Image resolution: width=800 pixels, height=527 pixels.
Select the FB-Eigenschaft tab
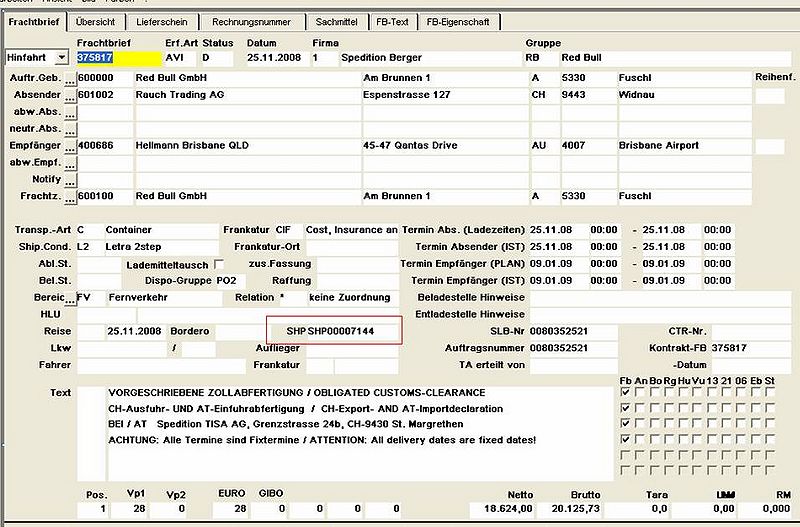(x=458, y=22)
